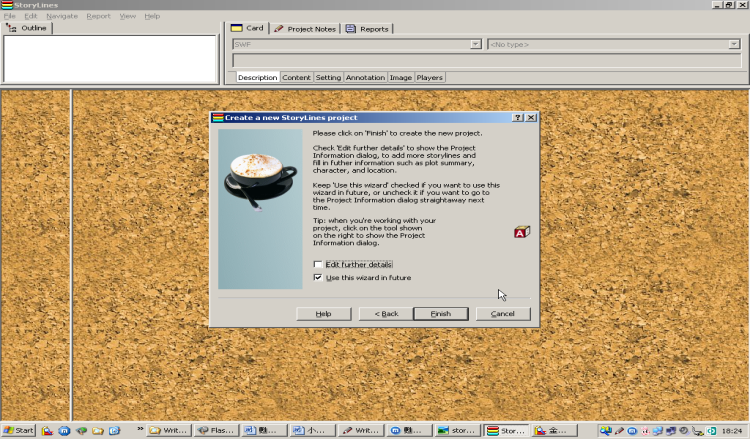This screenshot has height=439, width=750.
Task: Open the File menu
Action: (10, 16)
